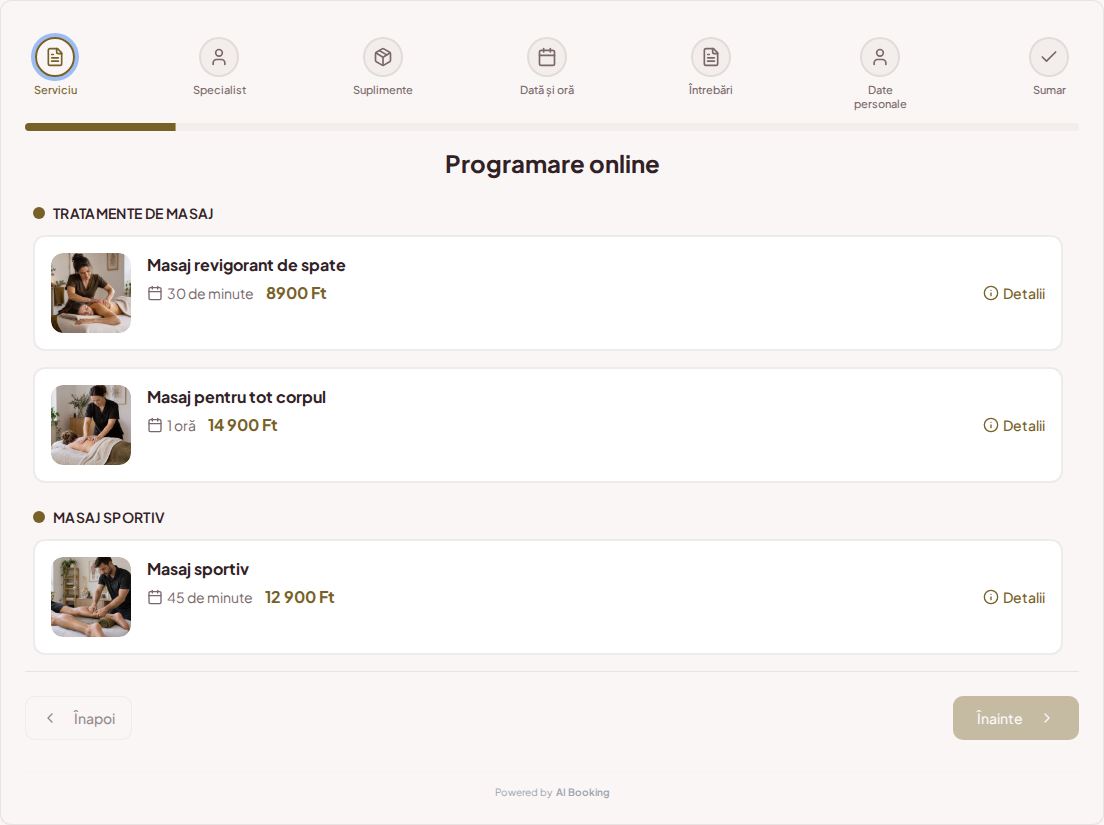Click the TRATAMENTE DE MASAJ category heading
This screenshot has height=825, width=1104.
point(133,214)
